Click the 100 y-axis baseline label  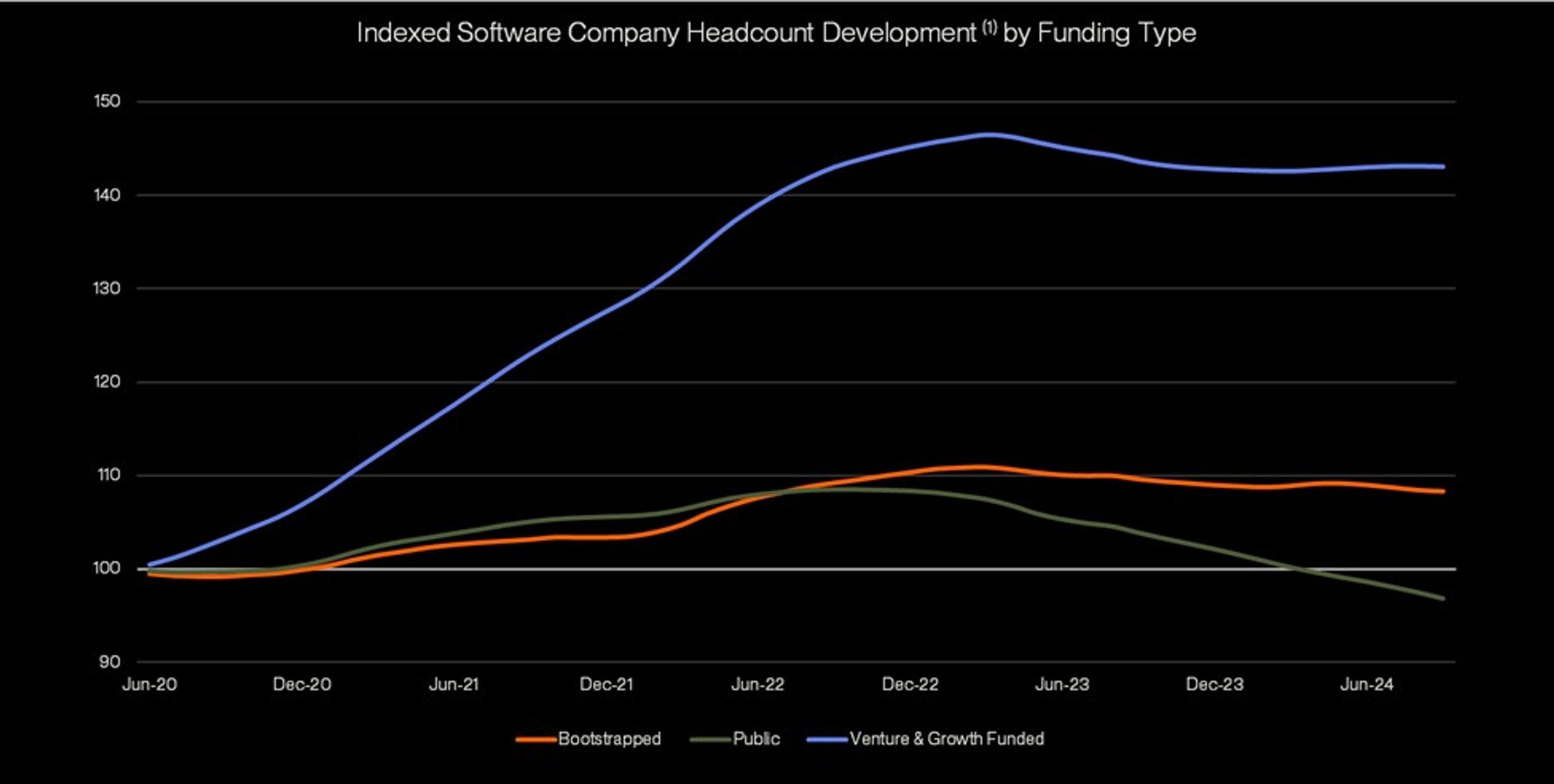click(x=107, y=568)
